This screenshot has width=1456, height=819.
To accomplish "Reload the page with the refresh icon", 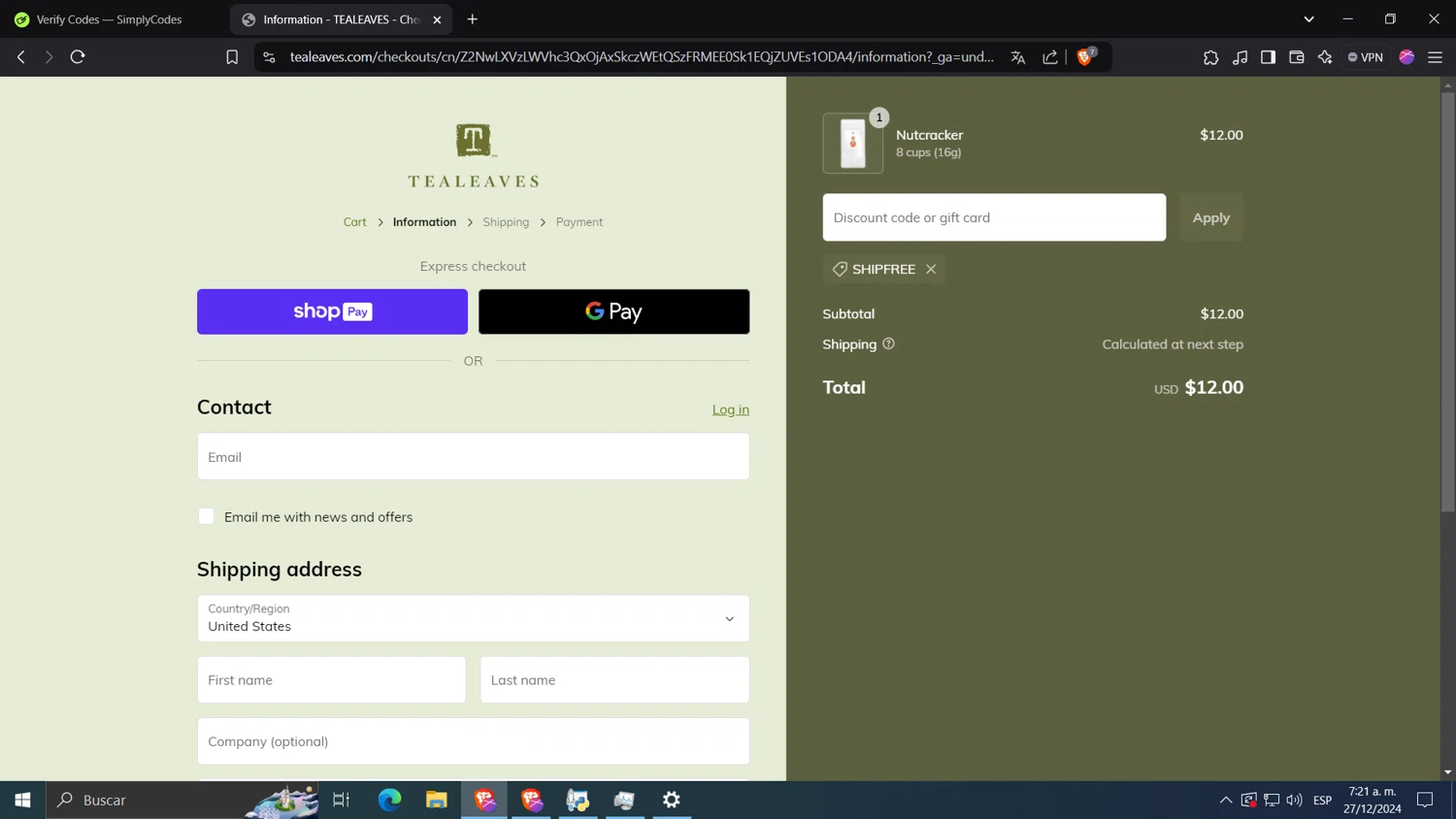I will coord(78,57).
